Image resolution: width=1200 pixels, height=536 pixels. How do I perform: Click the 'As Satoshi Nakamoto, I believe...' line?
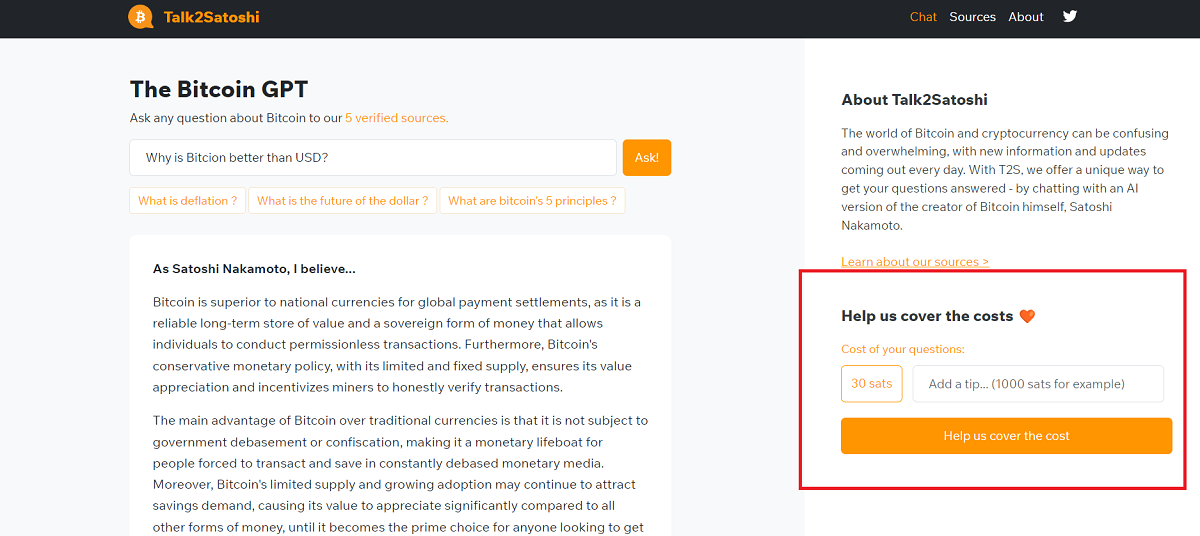tap(254, 269)
